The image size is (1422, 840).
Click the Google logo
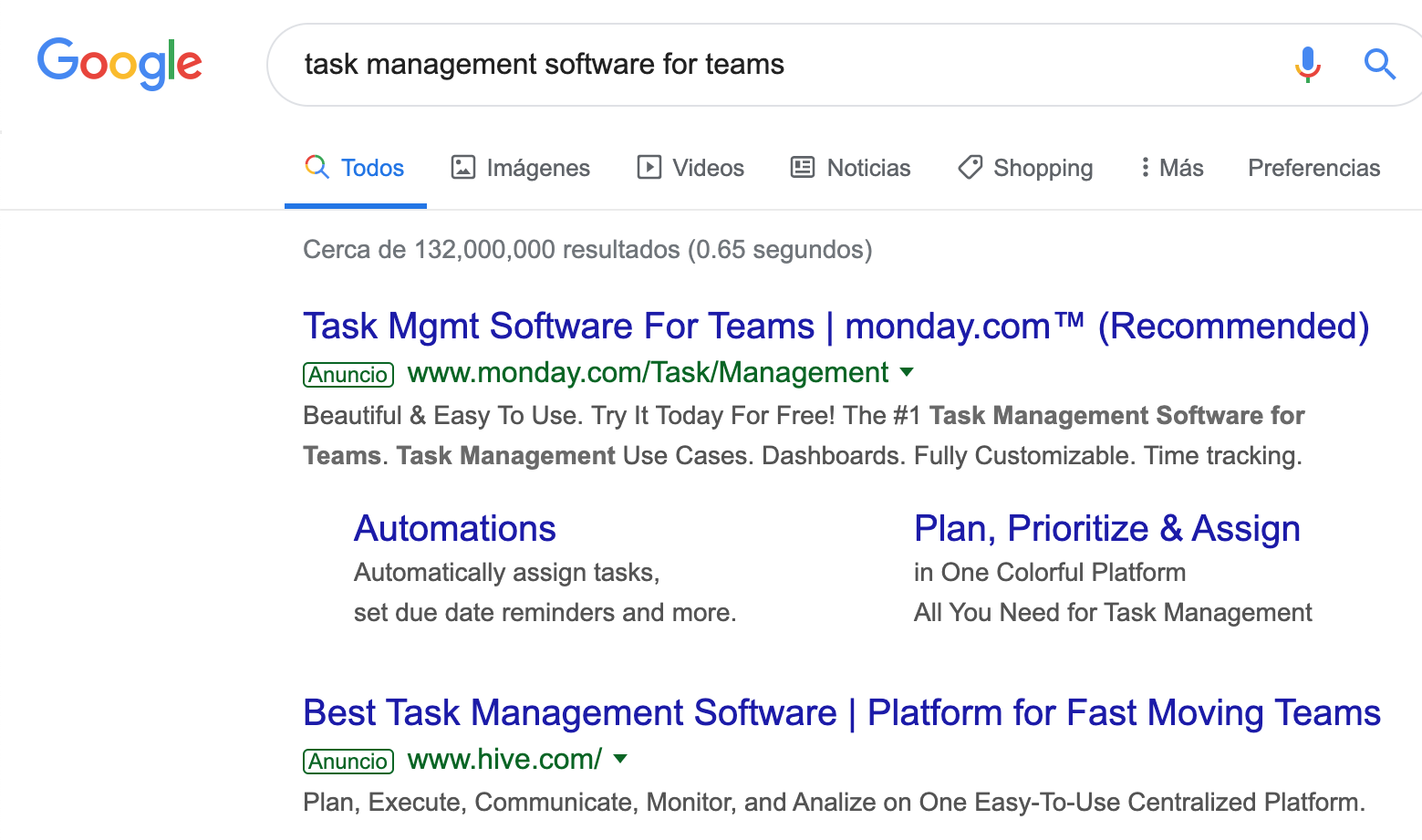pos(119,64)
